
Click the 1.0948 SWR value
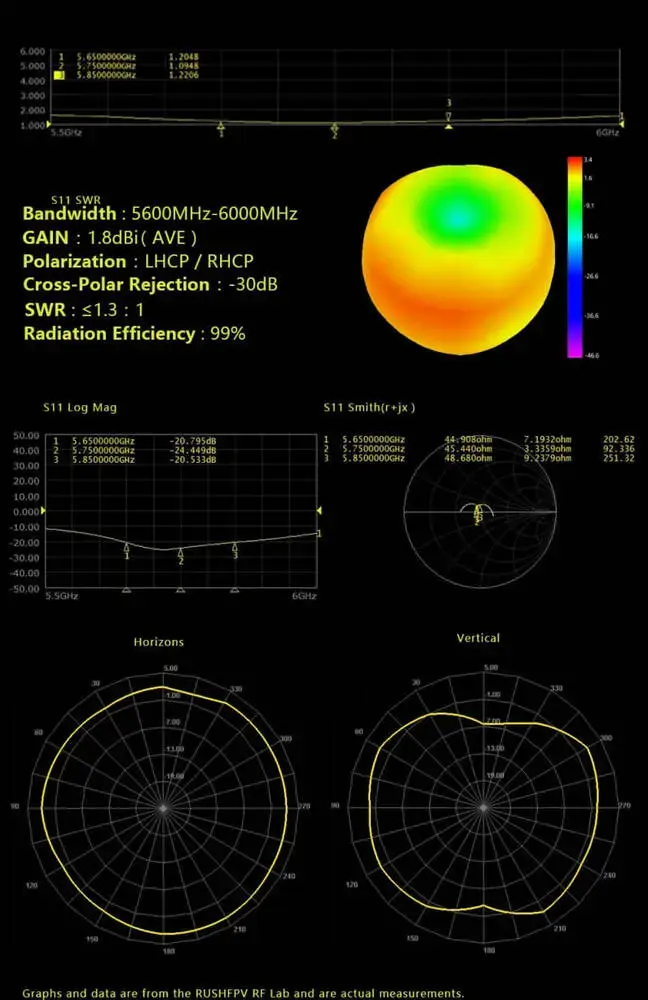coord(184,66)
